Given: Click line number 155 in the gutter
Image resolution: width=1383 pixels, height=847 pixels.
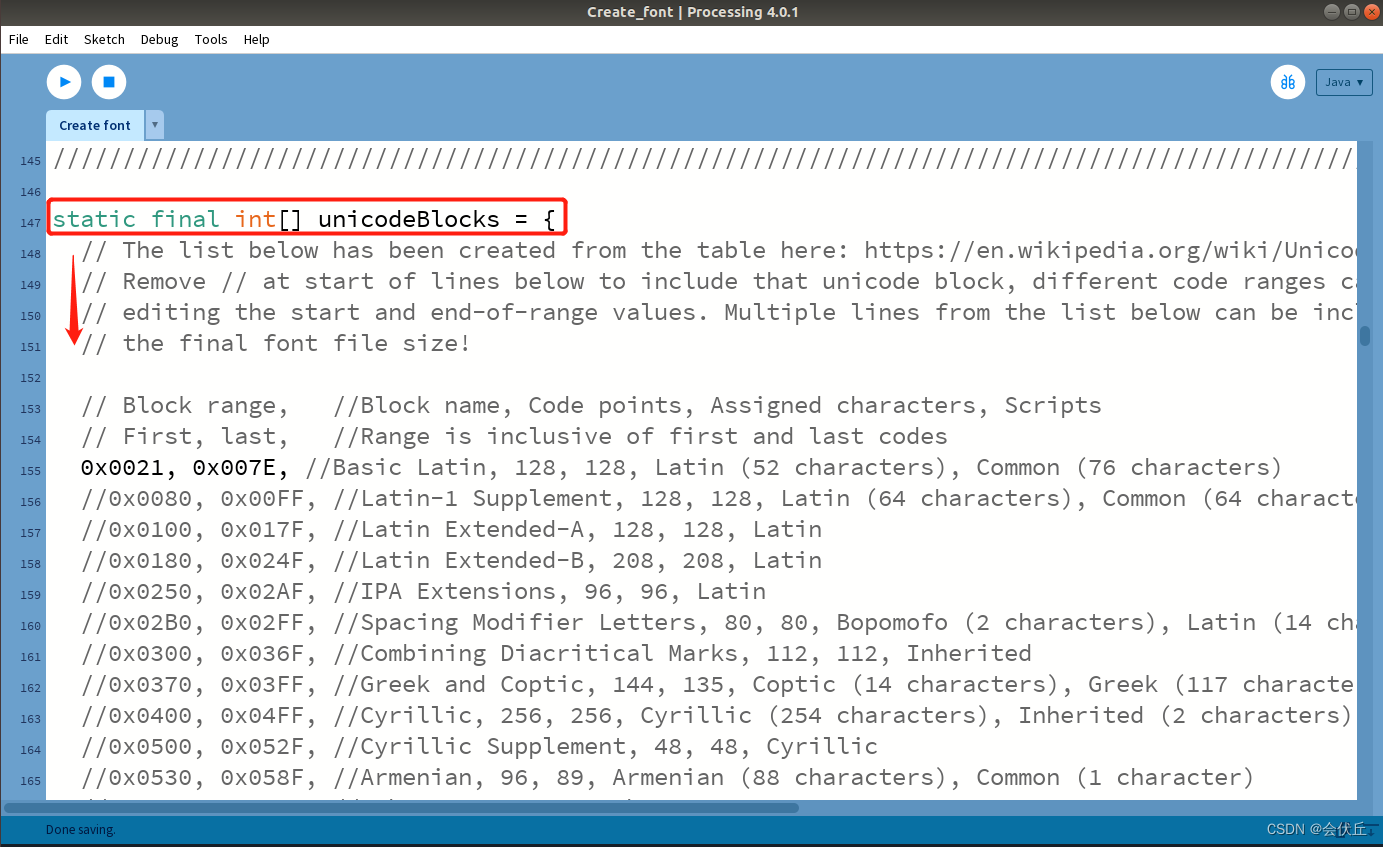Looking at the screenshot, I should coord(30,470).
